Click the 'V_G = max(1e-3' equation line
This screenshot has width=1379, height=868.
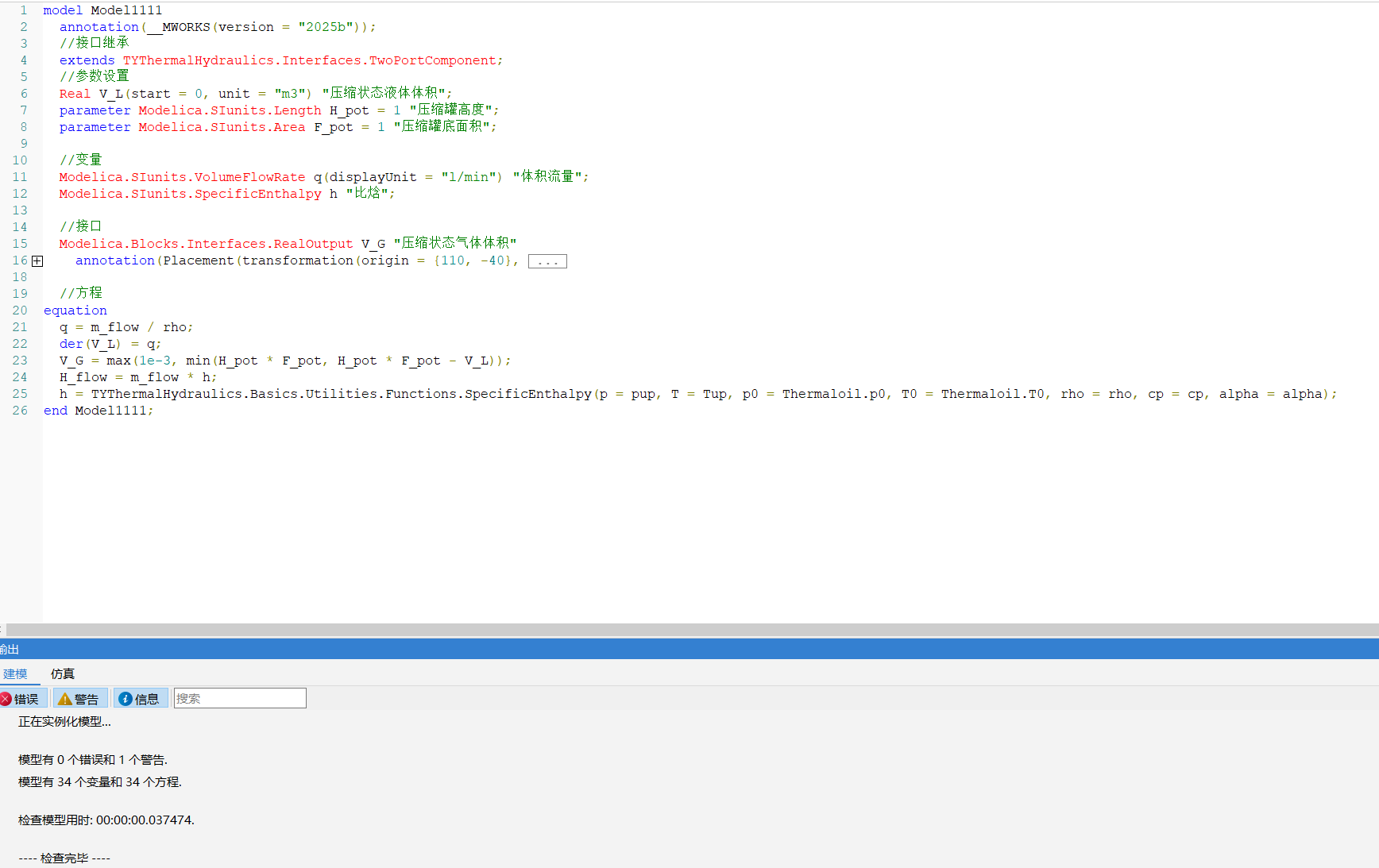(x=285, y=361)
